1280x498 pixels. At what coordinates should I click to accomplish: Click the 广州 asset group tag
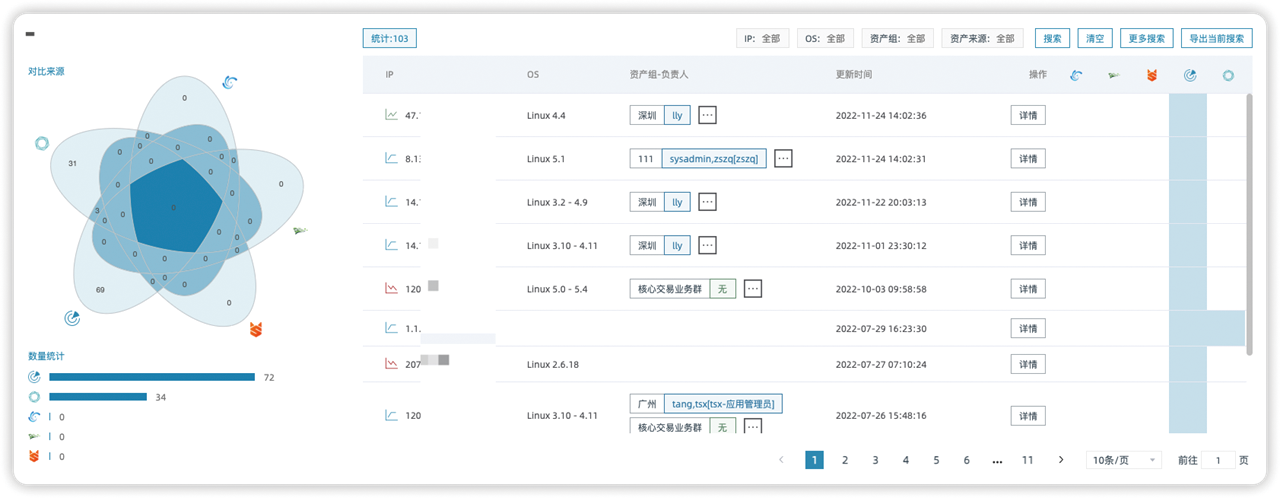pyautogui.click(x=646, y=404)
